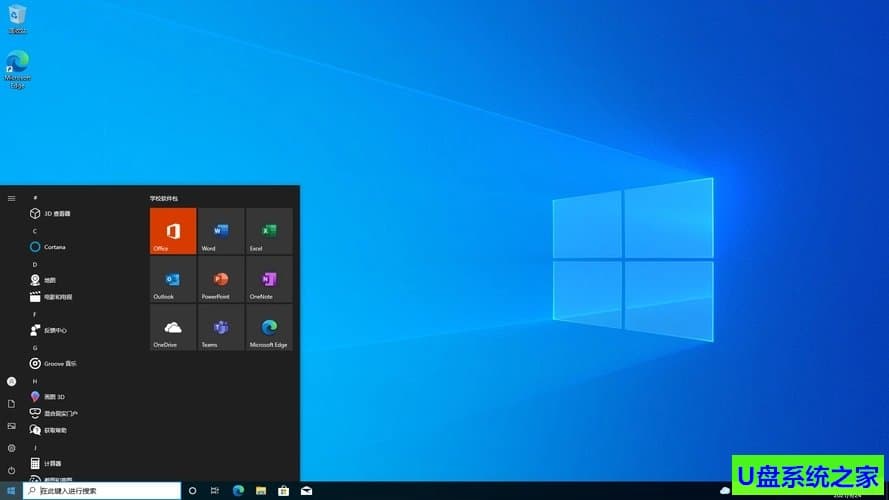Launch the Excel tile
This screenshot has width=889, height=500.
point(269,231)
